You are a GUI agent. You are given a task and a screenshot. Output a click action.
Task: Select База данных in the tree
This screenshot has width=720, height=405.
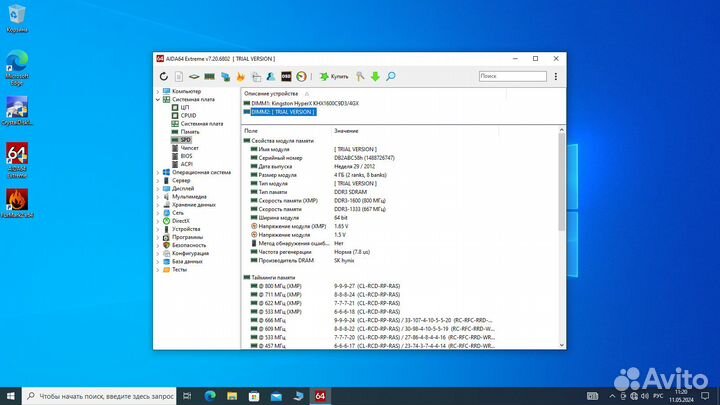click(x=187, y=262)
